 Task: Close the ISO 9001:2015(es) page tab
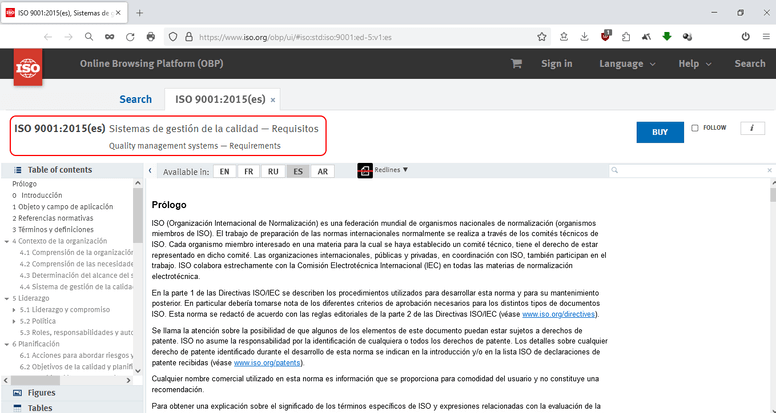273,100
